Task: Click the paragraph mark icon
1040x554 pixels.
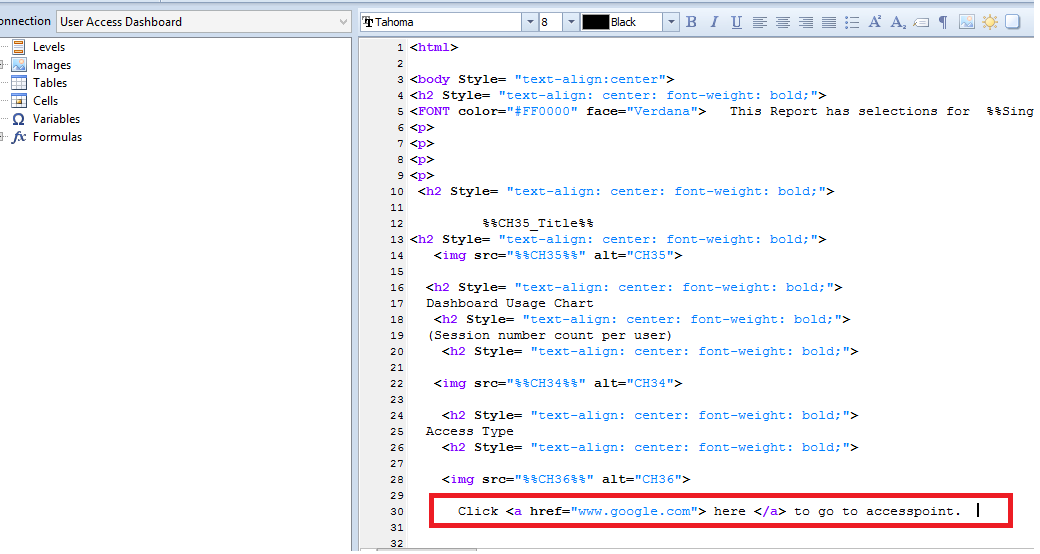Action: click(942, 22)
